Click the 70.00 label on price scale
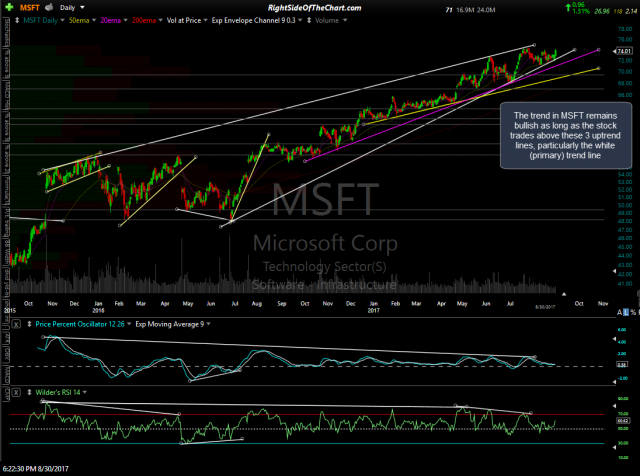640x476 pixels. tap(625, 72)
